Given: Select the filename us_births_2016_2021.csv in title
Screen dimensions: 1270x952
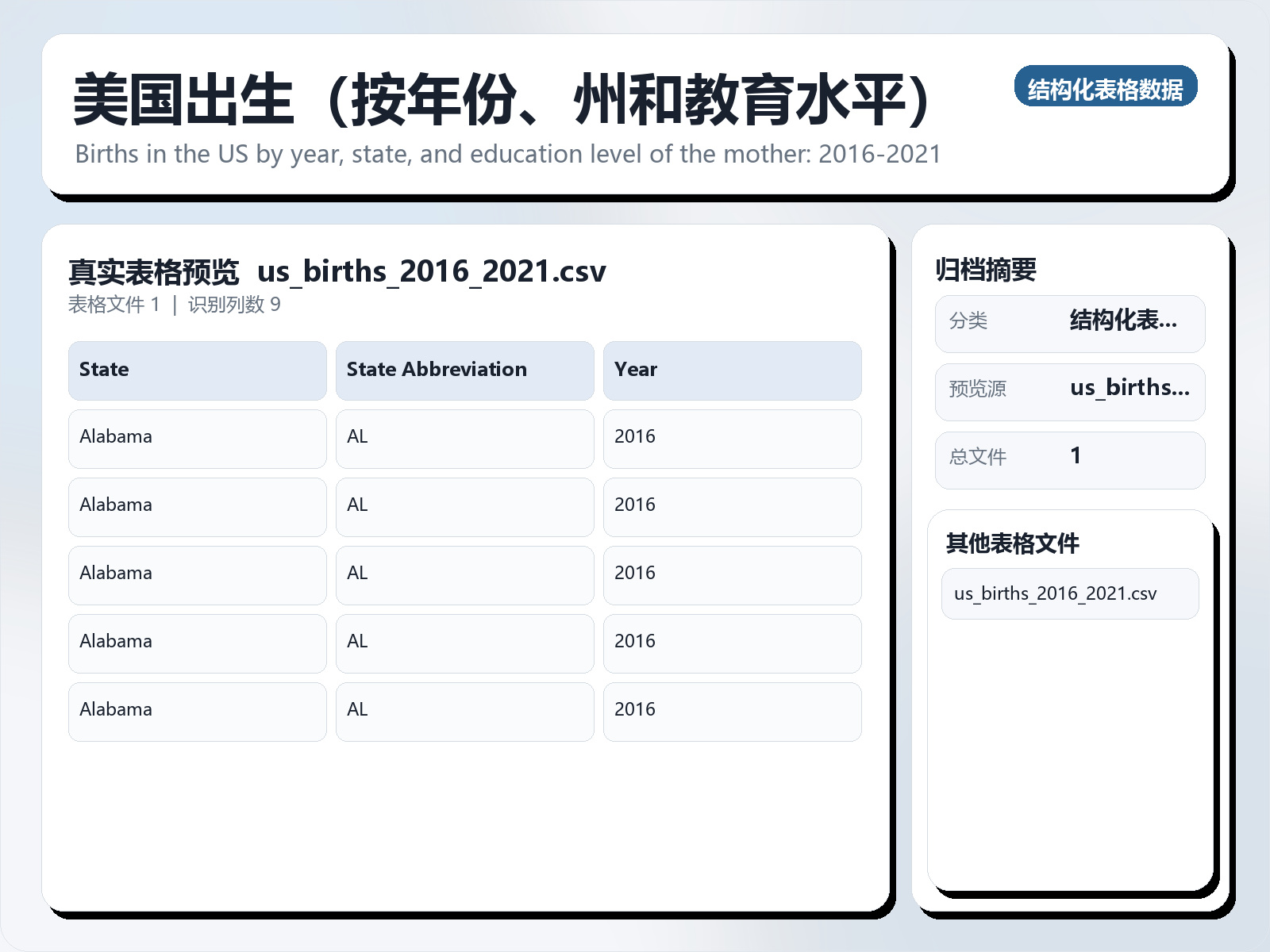Looking at the screenshot, I should [433, 271].
